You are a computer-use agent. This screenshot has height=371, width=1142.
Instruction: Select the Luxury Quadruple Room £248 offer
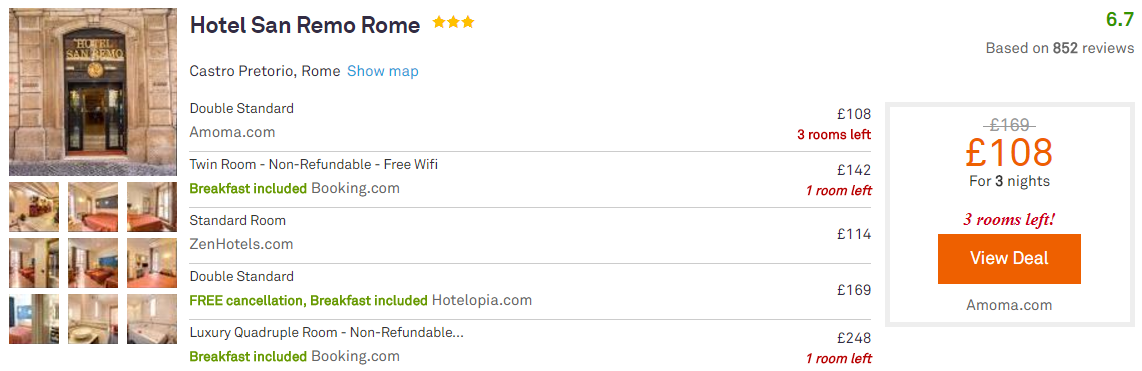tap(530, 345)
